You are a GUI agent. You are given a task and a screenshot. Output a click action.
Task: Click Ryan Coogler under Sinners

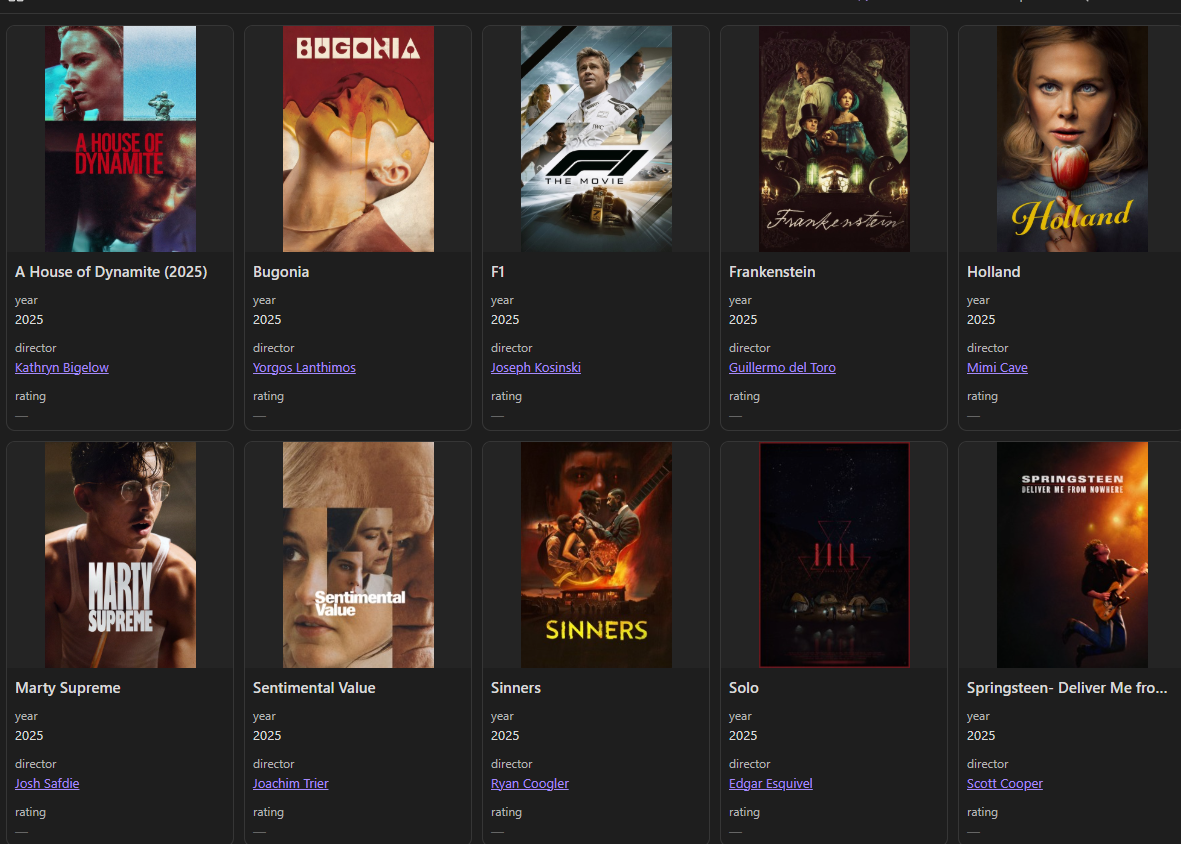(529, 783)
